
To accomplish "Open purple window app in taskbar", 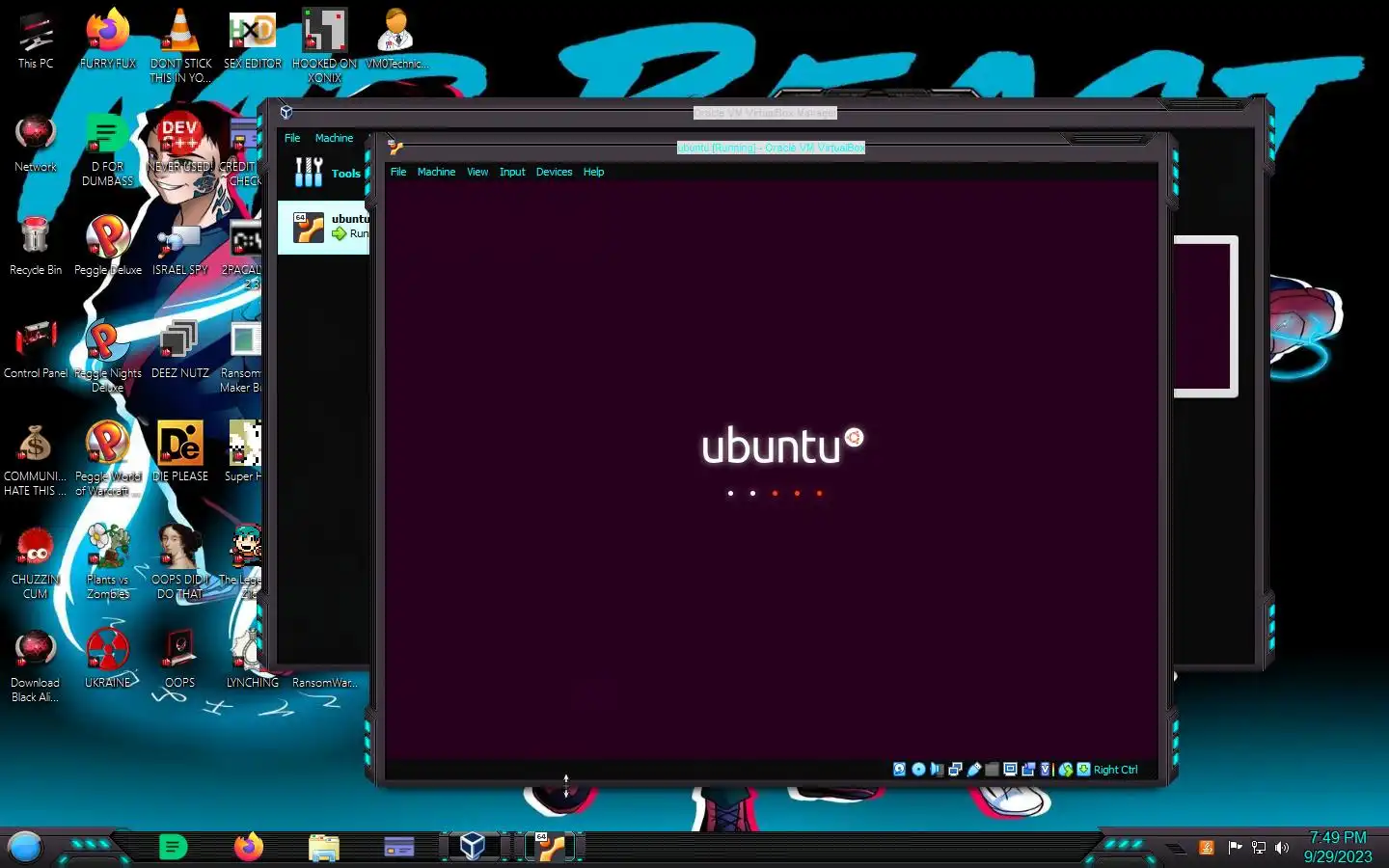I will point(398,847).
